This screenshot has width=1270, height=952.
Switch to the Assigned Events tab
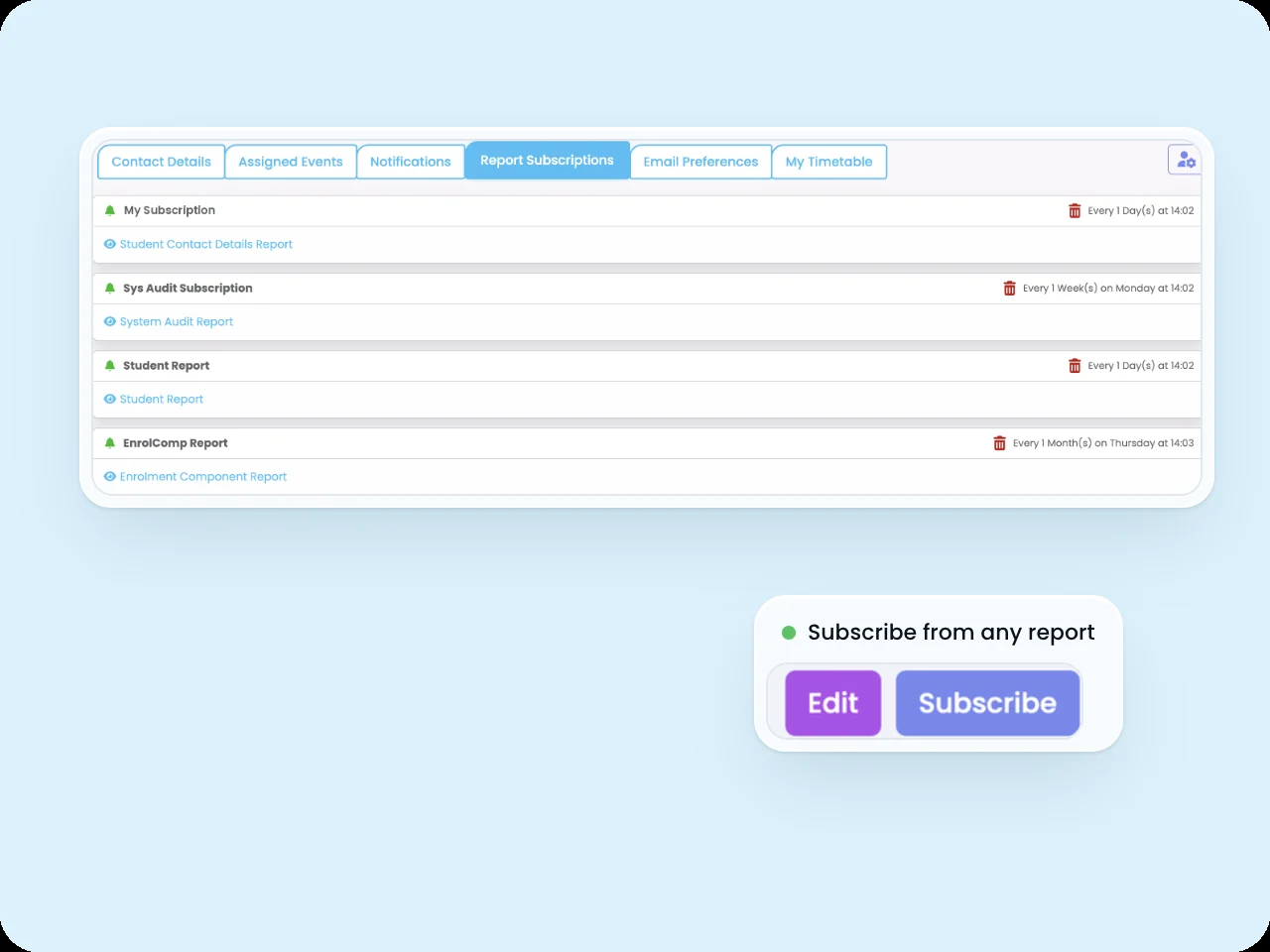pyautogui.click(x=291, y=162)
